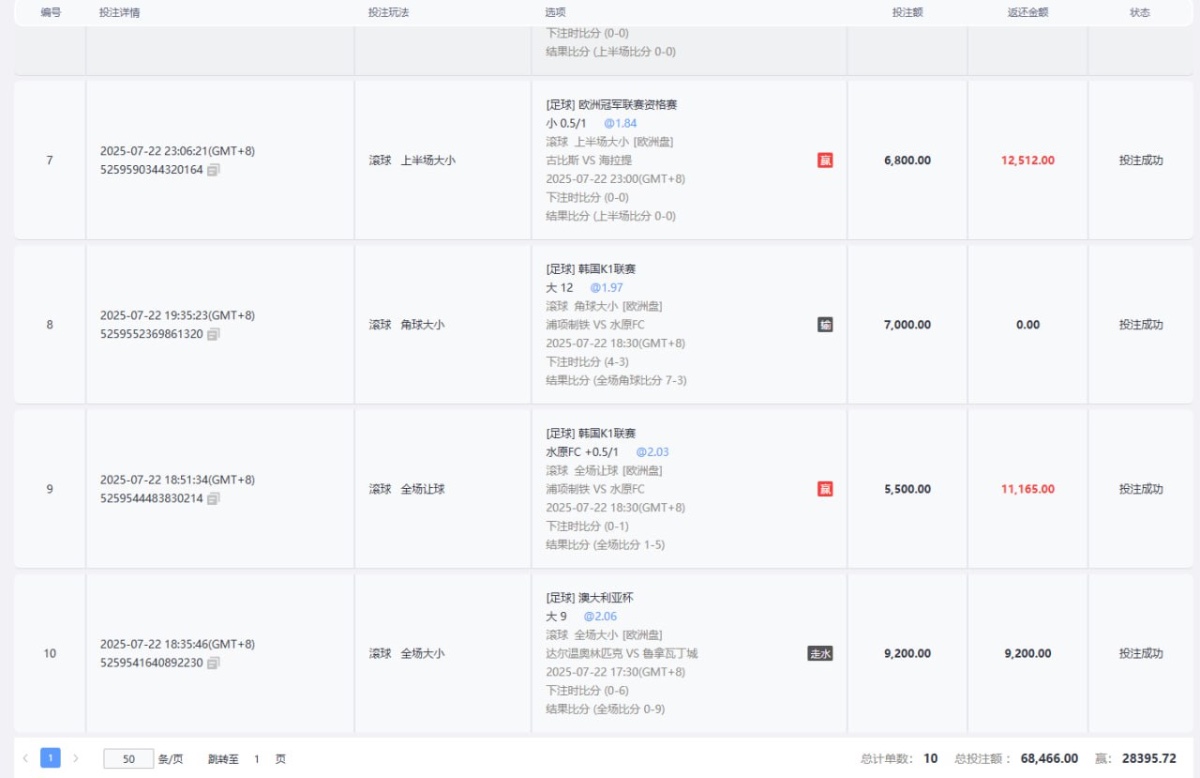This screenshot has height=778, width=1200.
Task: Go to the next page arrow
Action: tap(75, 759)
